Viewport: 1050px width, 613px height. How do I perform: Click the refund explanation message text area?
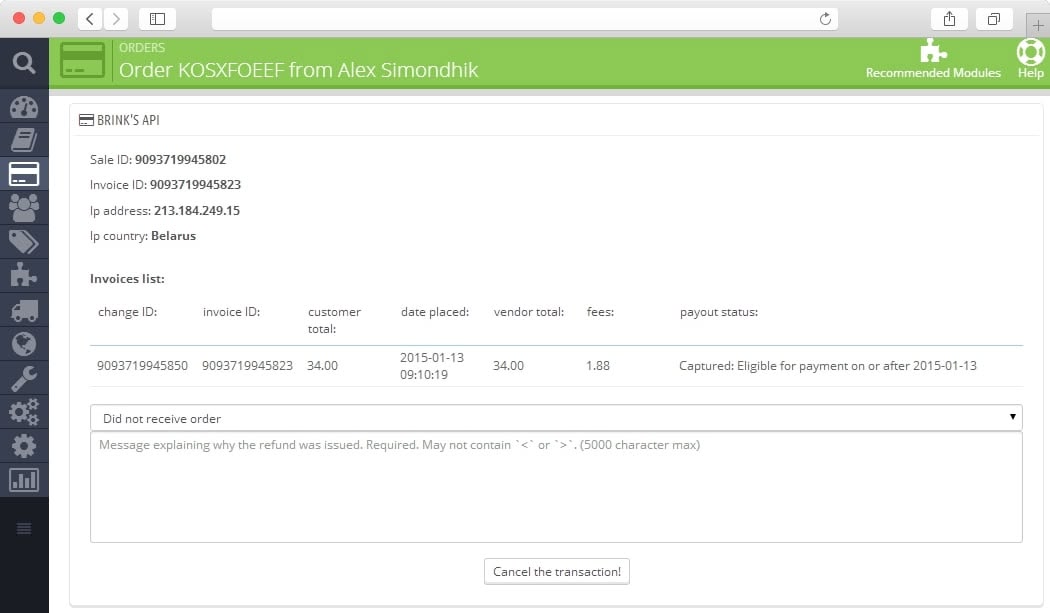(556, 487)
